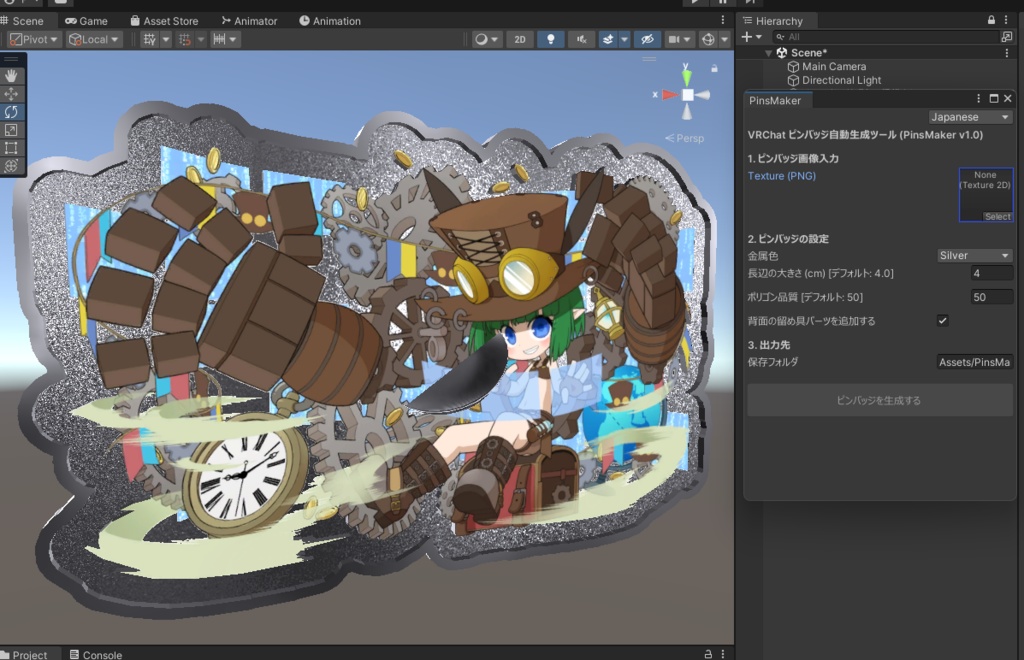
Task: Select the Rect transform tool
Action: (x=12, y=148)
